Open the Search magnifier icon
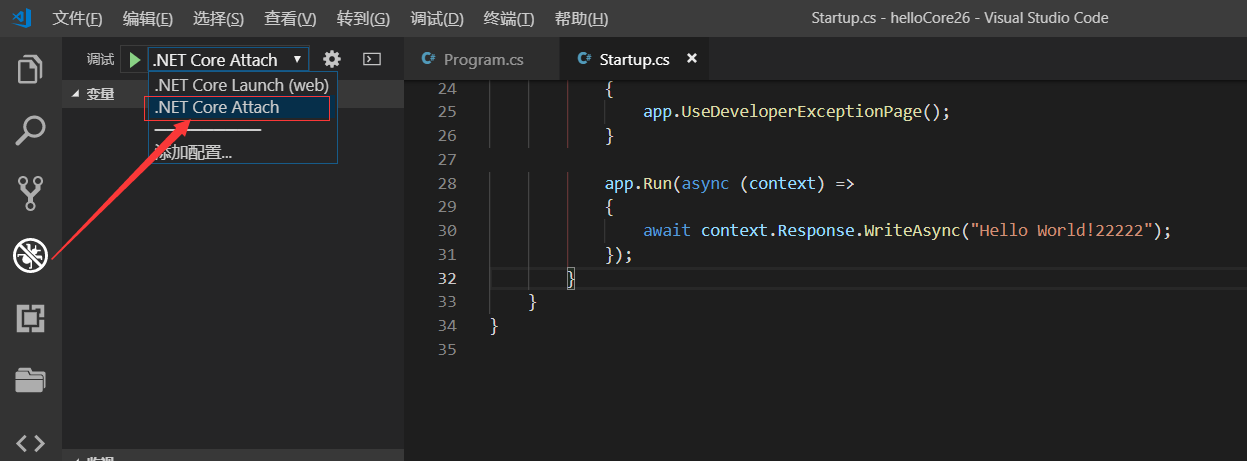 click(x=30, y=130)
